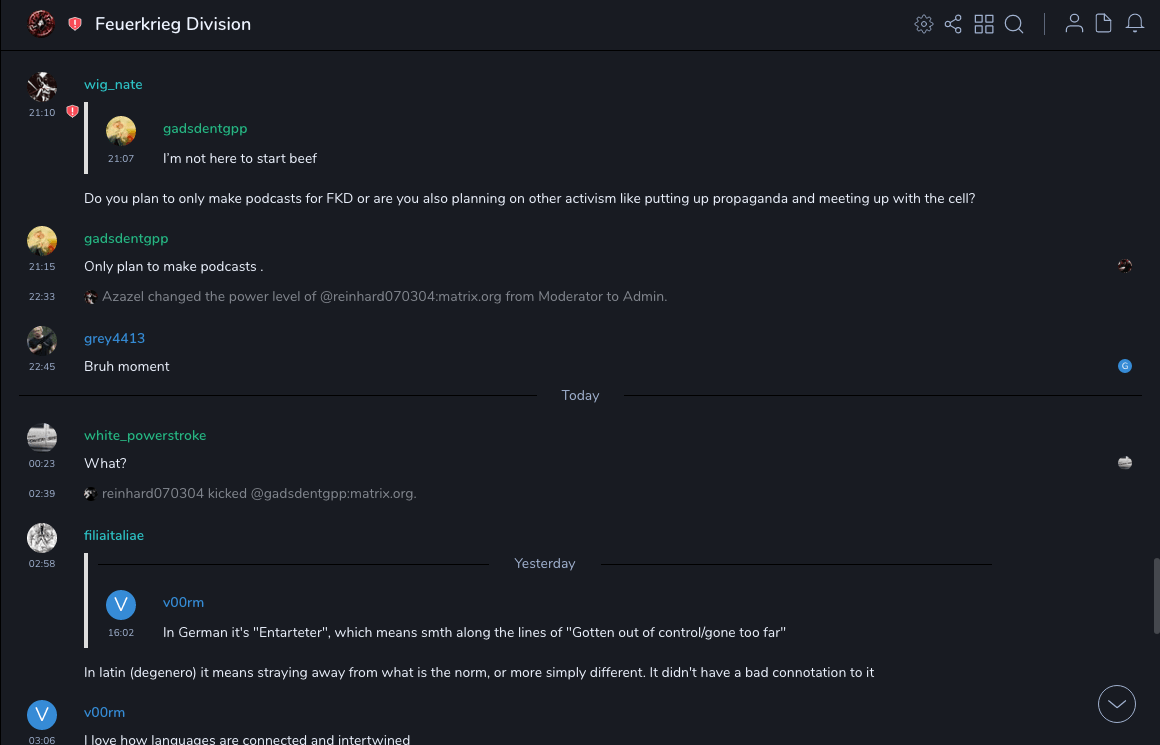Click the share room icon
Viewport: 1160px width, 745px height.
pos(953,24)
